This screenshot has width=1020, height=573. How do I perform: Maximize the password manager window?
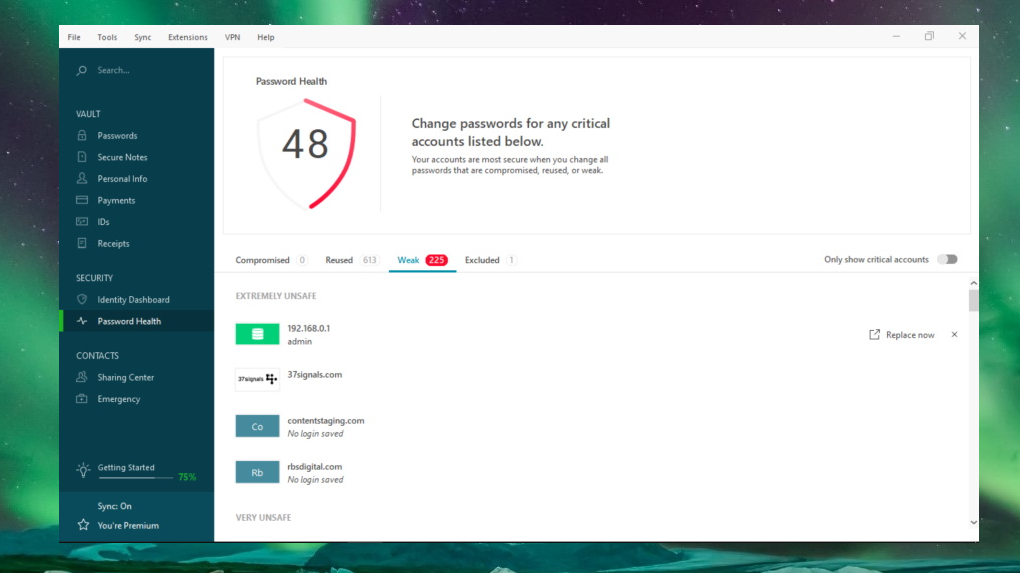(930, 36)
